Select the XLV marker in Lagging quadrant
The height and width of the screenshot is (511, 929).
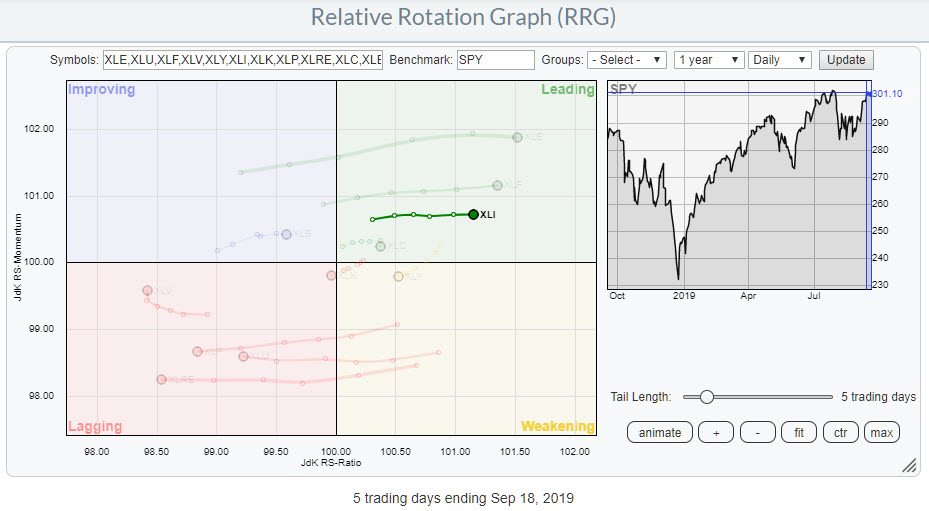(x=147, y=290)
